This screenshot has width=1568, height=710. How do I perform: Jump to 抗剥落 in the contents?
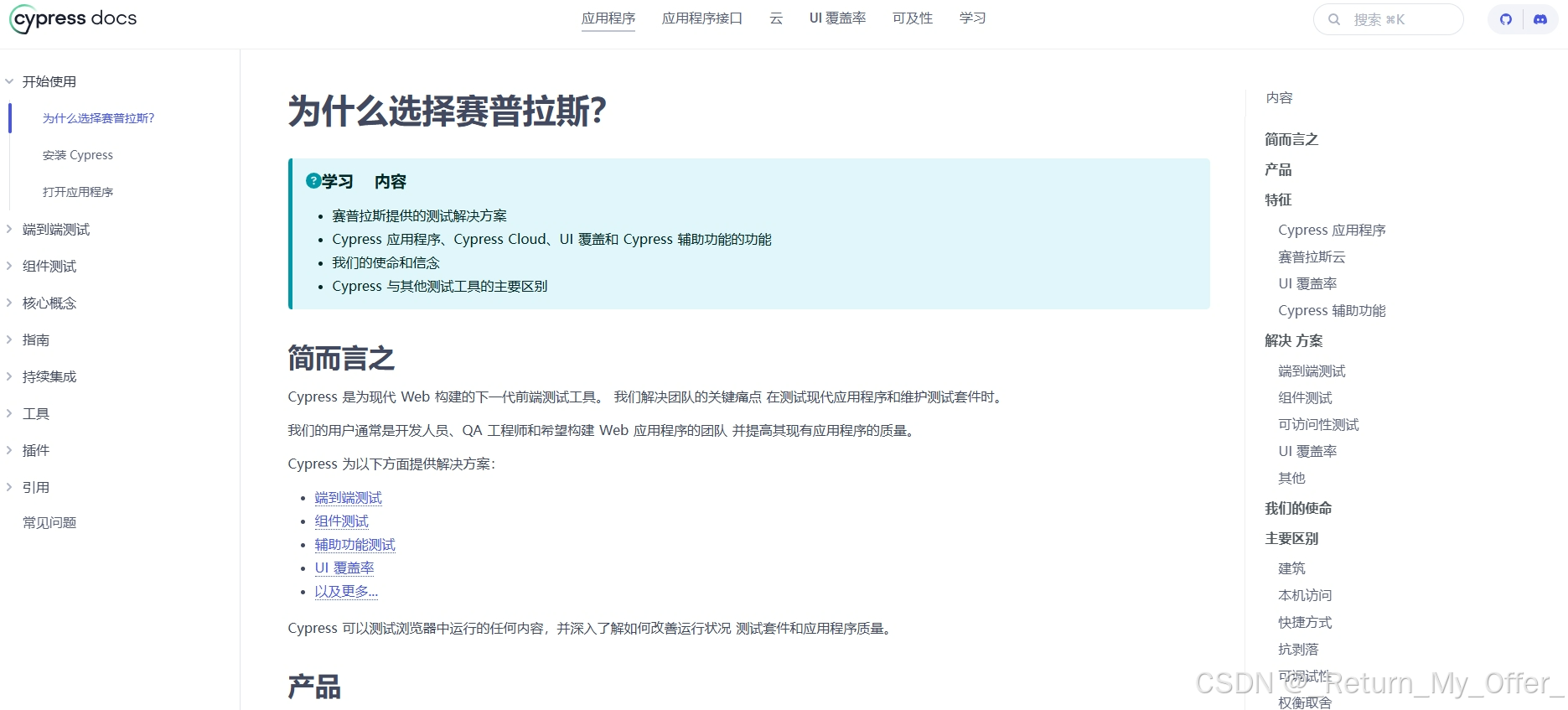1298,649
